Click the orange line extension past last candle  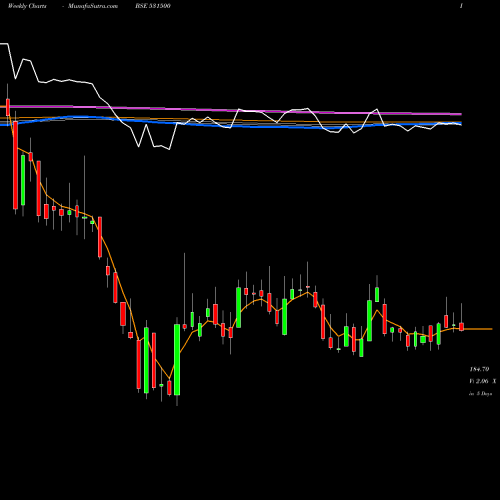coord(478,329)
